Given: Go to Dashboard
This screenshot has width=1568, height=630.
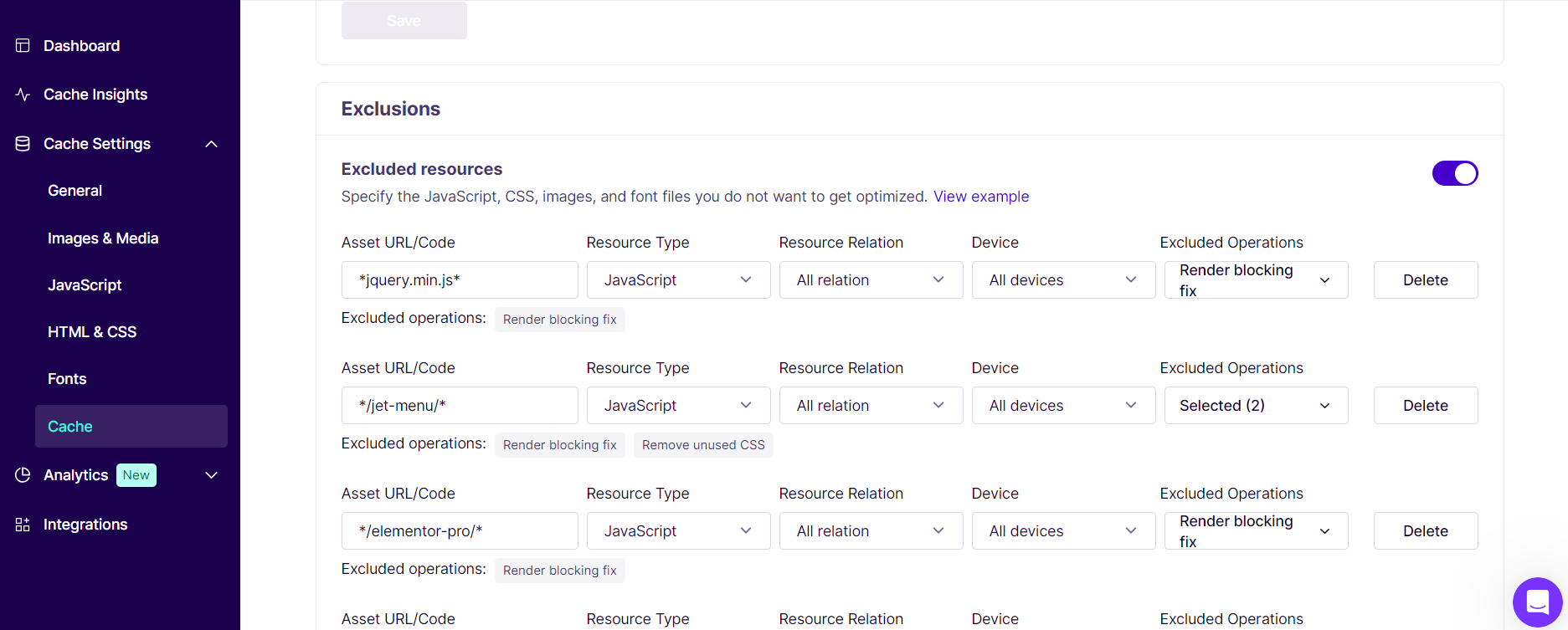Looking at the screenshot, I should click(x=81, y=46).
